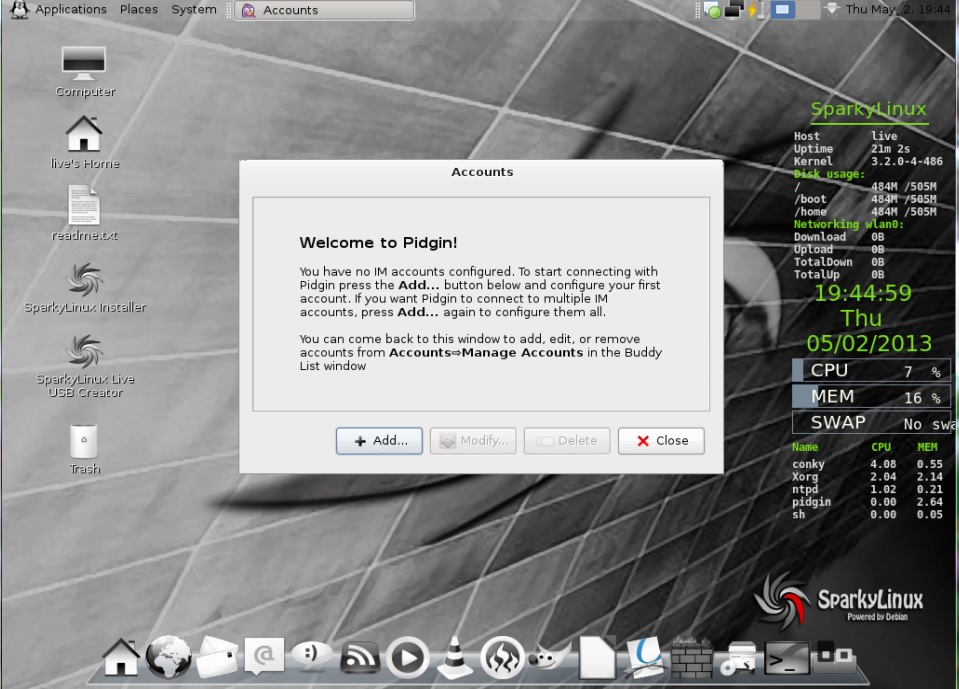Screen dimensions: 959x689
Task: Open live's Home folder icon
Action: coord(84,142)
